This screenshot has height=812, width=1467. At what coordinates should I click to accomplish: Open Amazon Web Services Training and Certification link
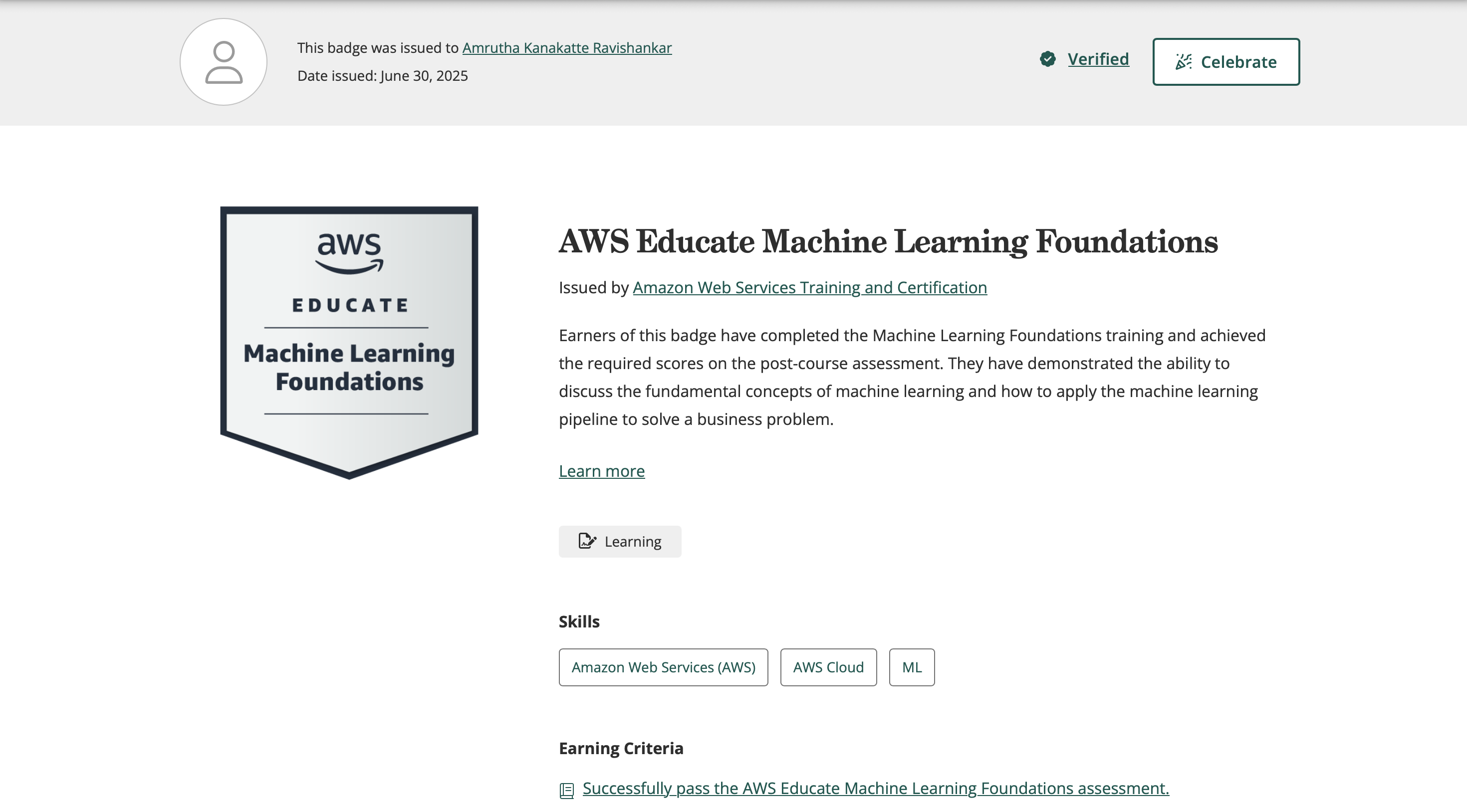(x=810, y=288)
